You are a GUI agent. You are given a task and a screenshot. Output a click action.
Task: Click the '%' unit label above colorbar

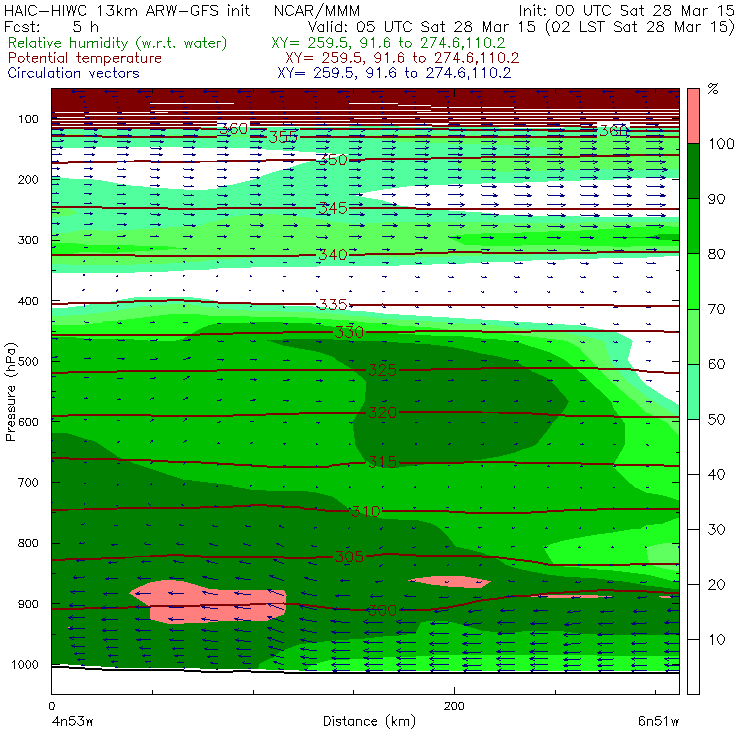coord(713,89)
